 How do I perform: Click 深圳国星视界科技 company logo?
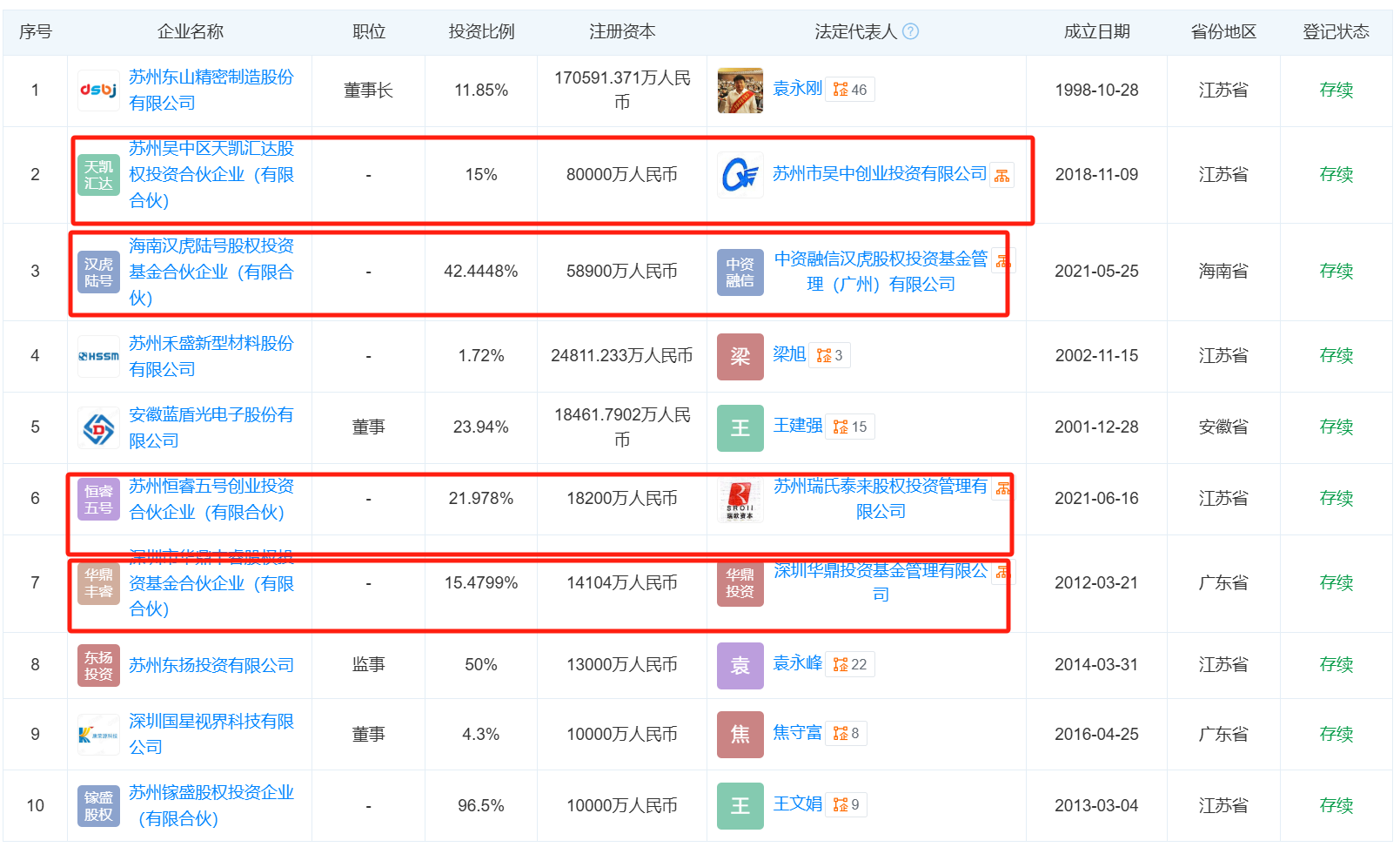click(x=98, y=735)
